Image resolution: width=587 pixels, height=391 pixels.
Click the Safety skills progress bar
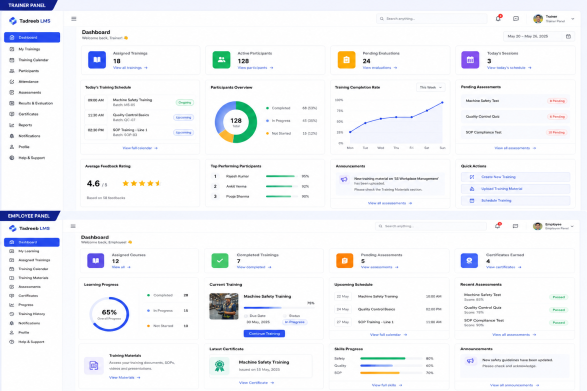pyautogui.click(x=391, y=358)
